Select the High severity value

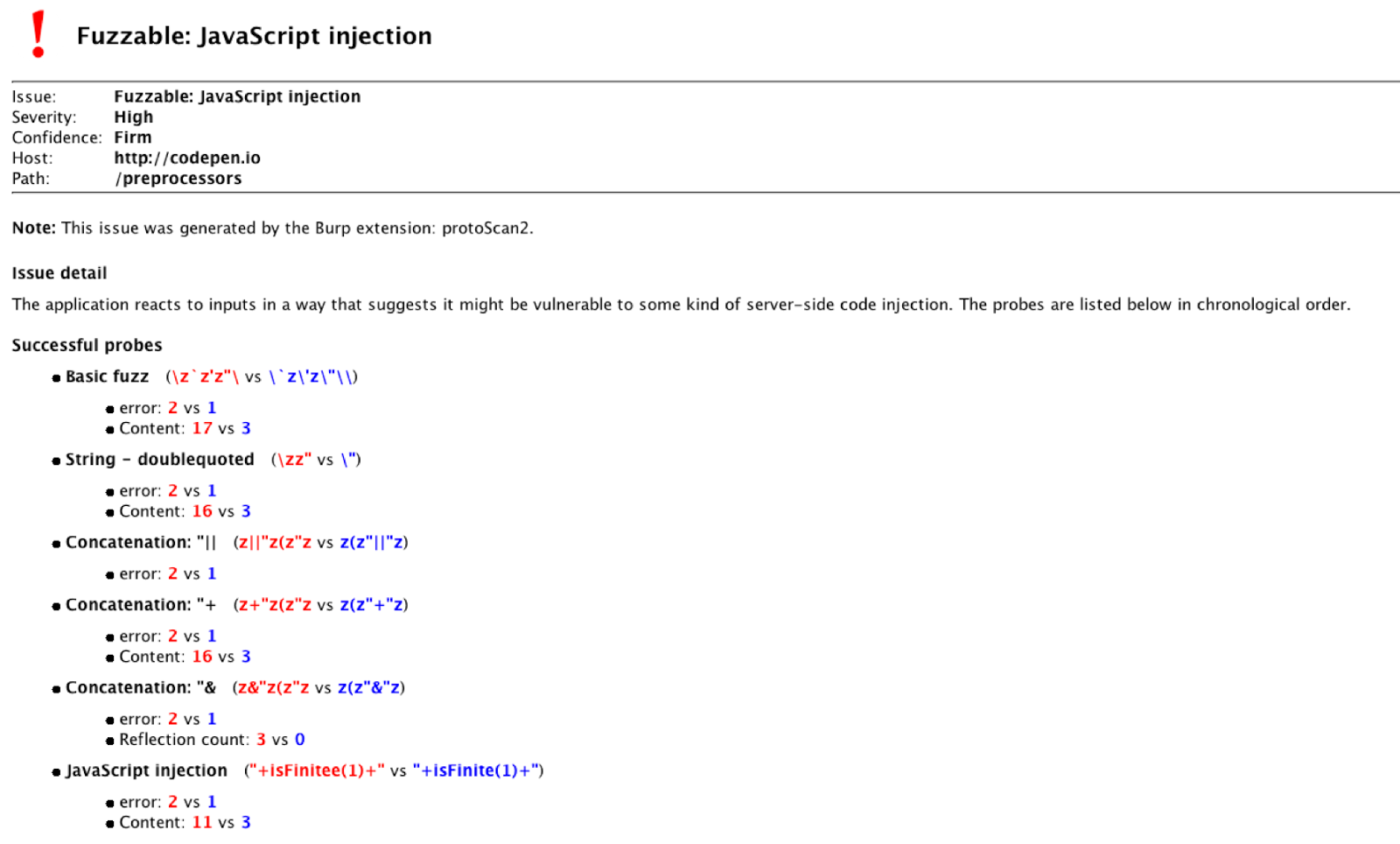(133, 117)
